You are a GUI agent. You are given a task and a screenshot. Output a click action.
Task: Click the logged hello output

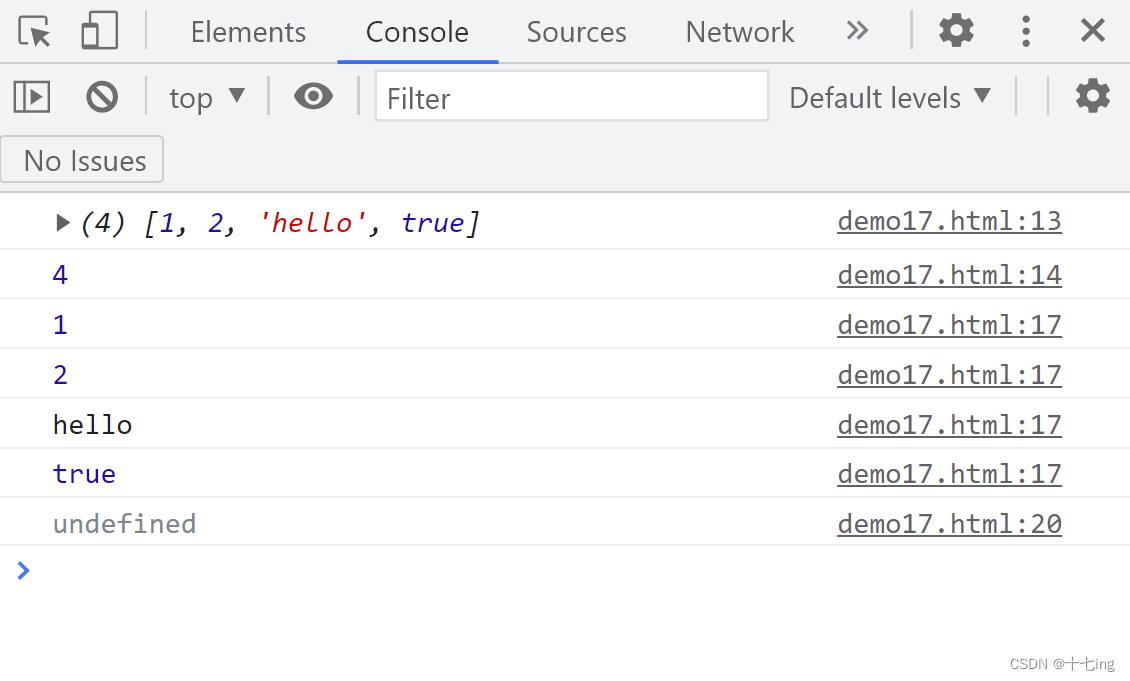coord(92,425)
